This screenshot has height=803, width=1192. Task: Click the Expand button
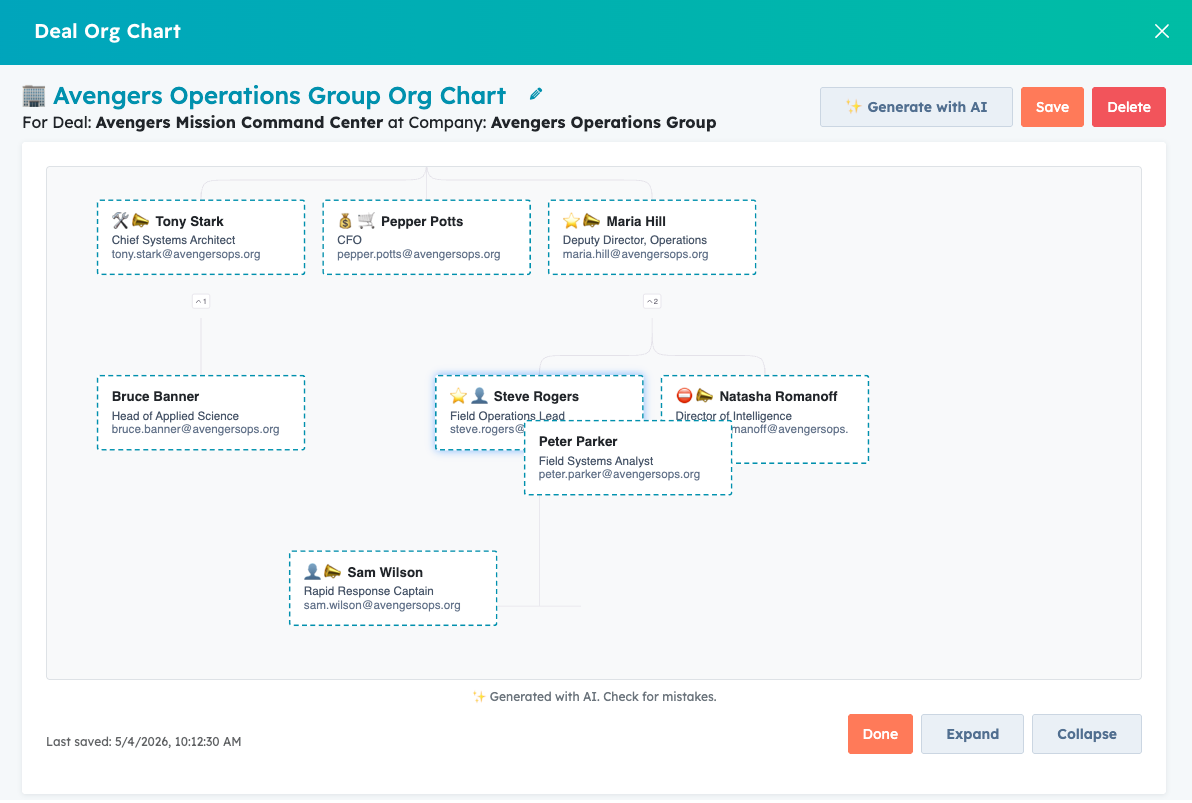pos(972,734)
